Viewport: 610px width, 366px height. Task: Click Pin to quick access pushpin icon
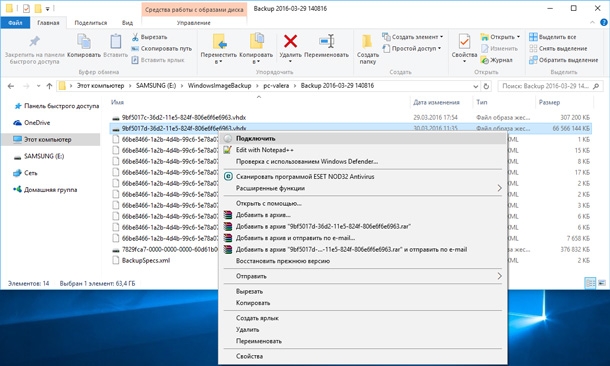click(35, 41)
